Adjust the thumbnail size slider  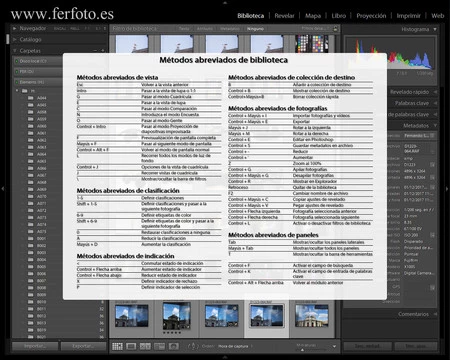pos(302,349)
